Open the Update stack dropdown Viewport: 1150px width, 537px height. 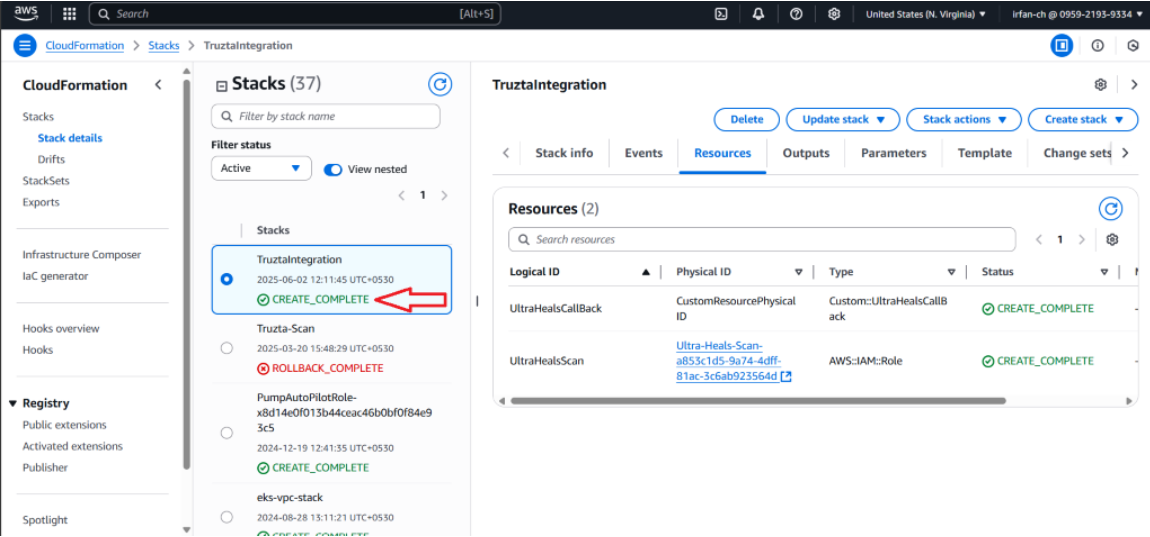844,120
